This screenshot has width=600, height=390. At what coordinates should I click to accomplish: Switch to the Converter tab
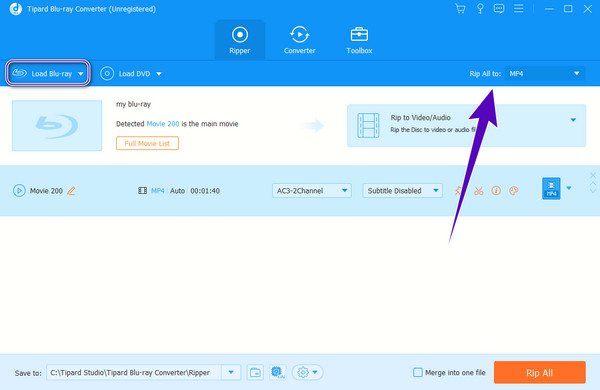tap(299, 40)
